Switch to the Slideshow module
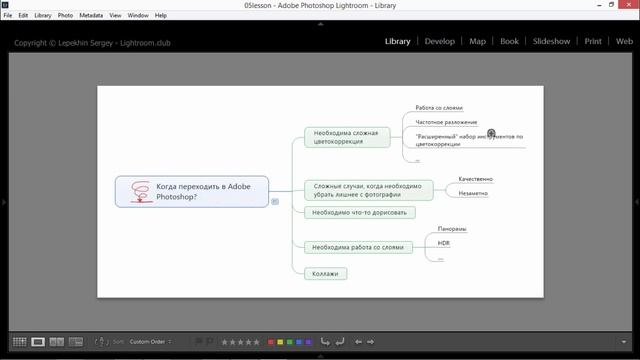Screen dimensions: 640x360 pyautogui.click(x=551, y=41)
